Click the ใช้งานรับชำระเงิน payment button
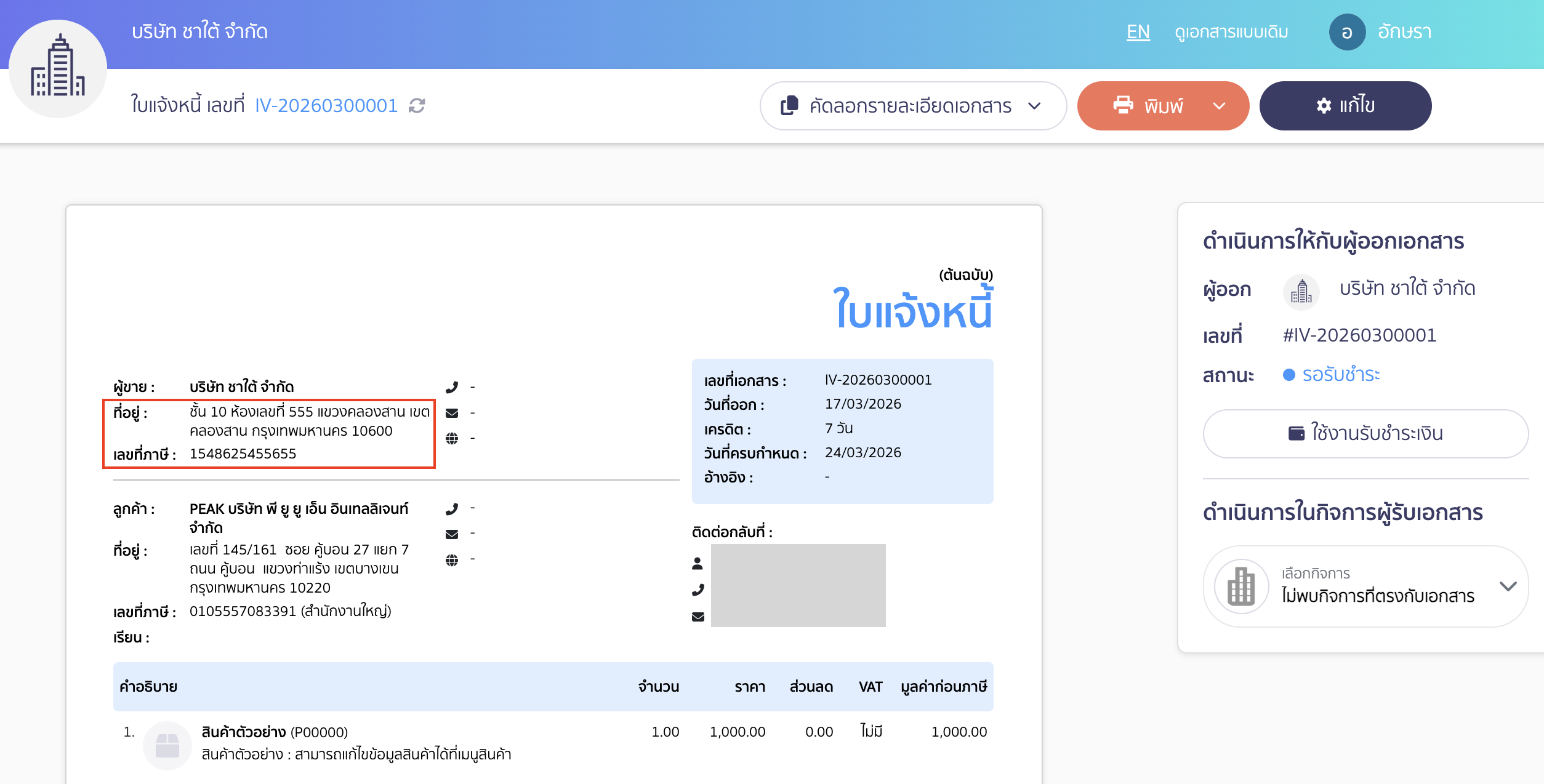 click(x=1366, y=433)
